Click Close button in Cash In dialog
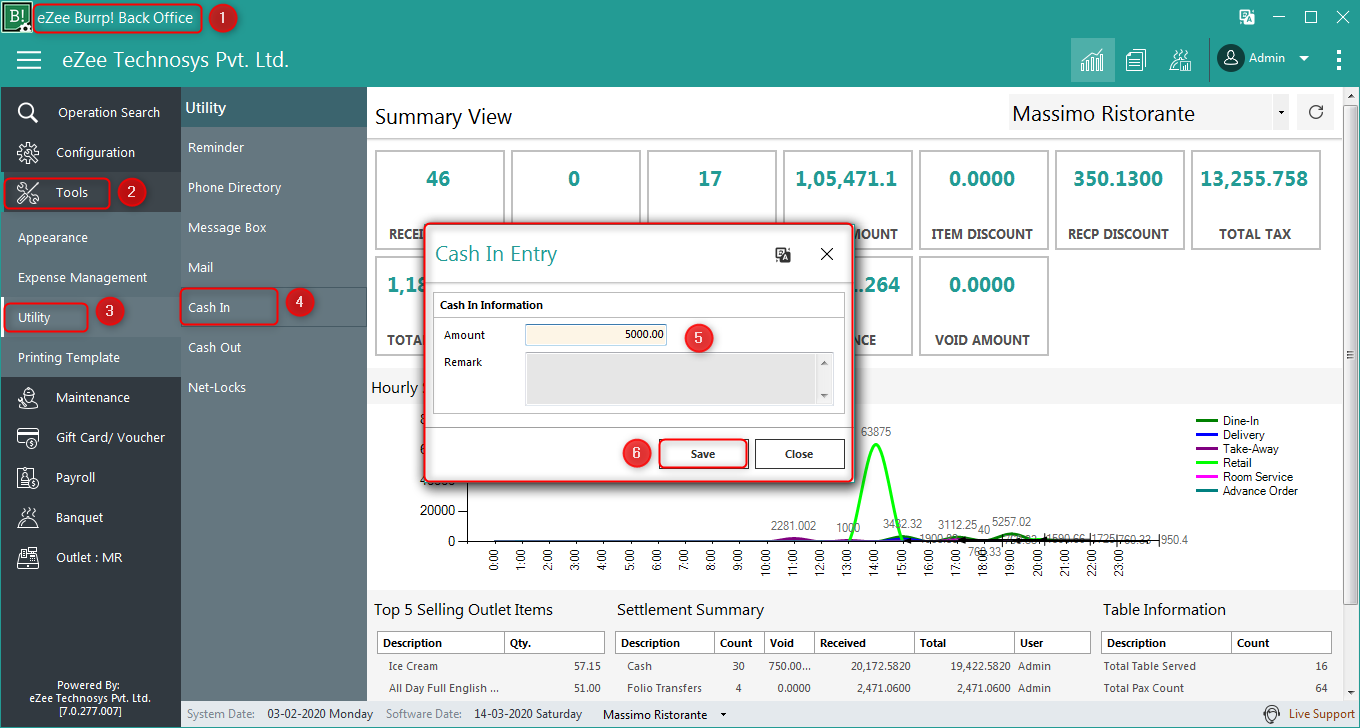Viewport: 1360px width, 728px height. coord(799,454)
